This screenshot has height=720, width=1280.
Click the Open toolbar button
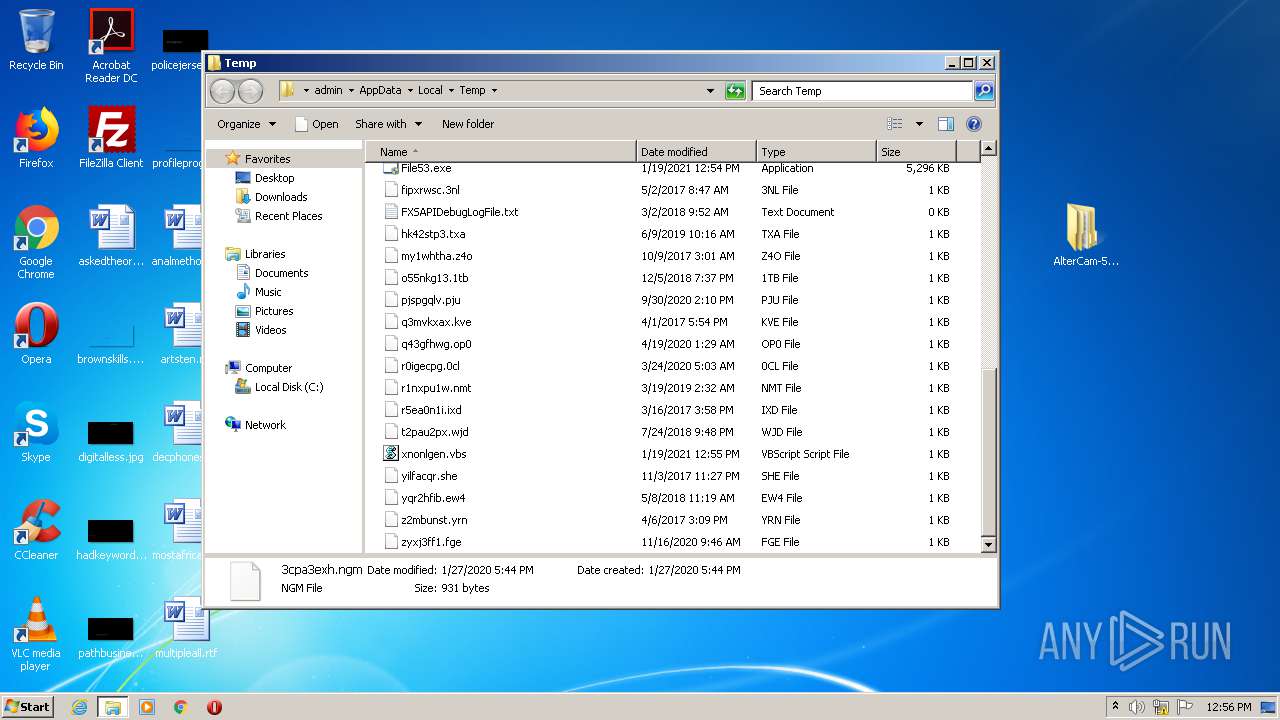pos(316,124)
